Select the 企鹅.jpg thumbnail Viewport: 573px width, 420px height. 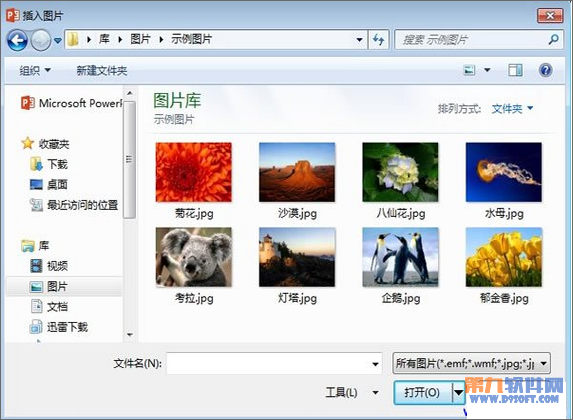click(401, 257)
